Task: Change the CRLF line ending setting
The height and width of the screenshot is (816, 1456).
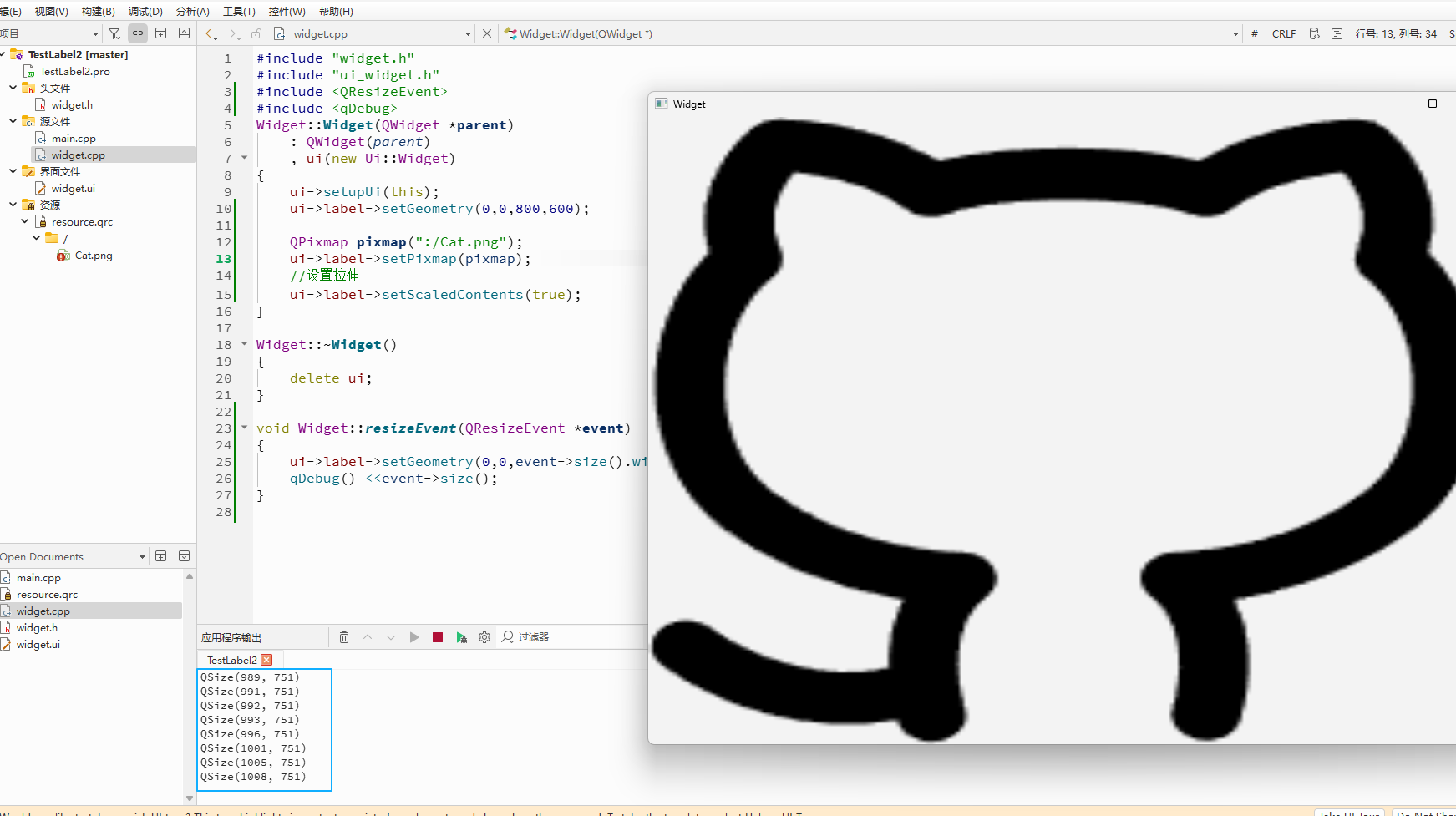Action: click(x=1284, y=34)
